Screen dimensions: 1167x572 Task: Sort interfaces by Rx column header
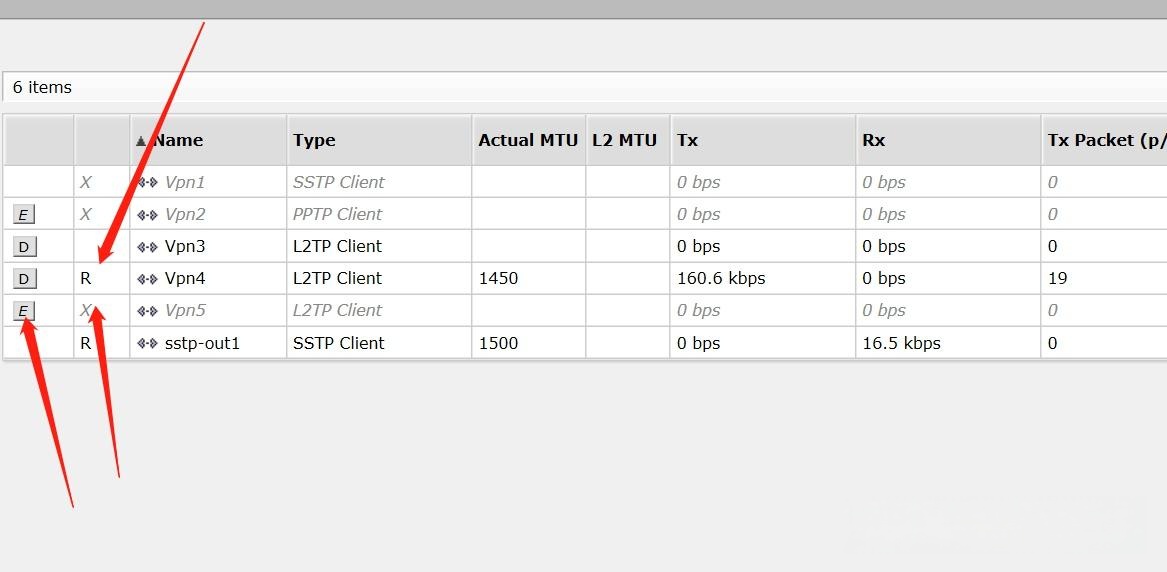(873, 140)
